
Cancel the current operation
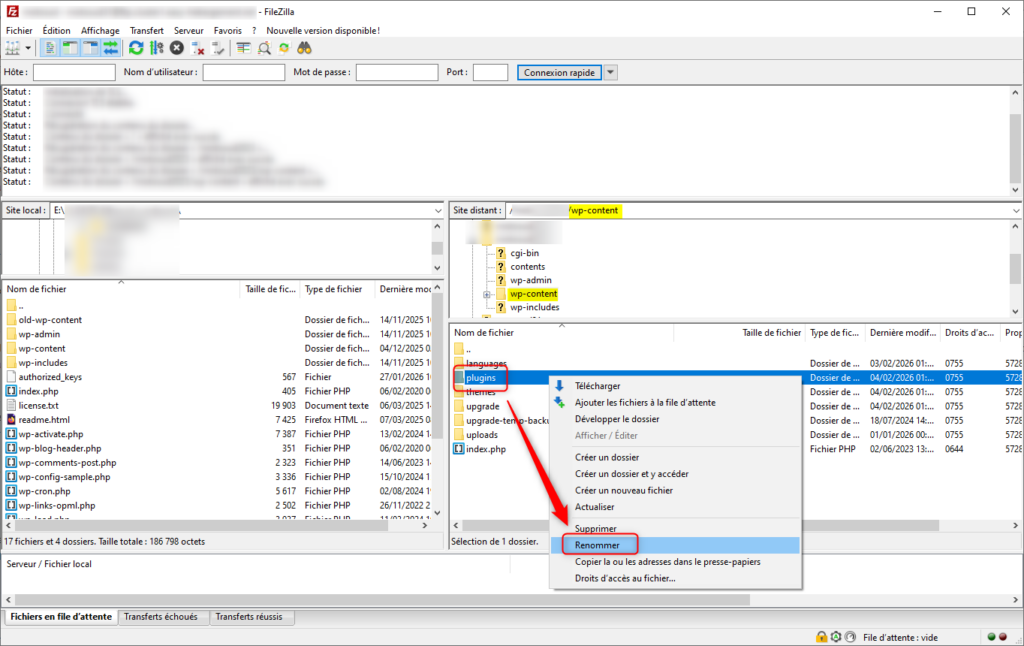click(176, 48)
